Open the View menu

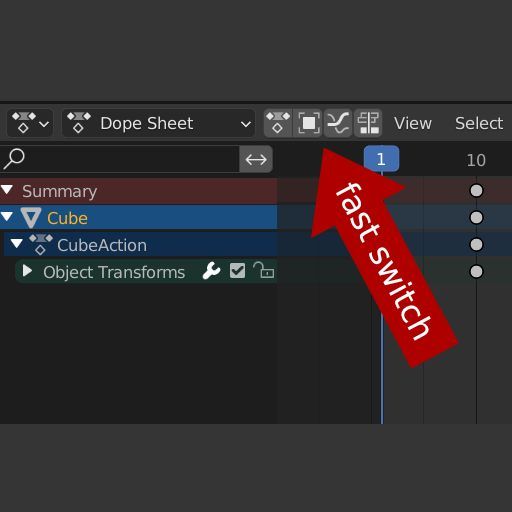click(x=413, y=123)
